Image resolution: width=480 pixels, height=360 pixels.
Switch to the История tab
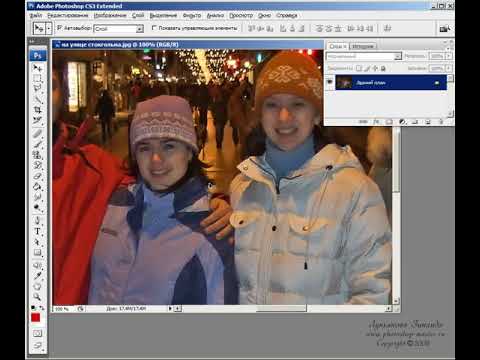coord(363,46)
